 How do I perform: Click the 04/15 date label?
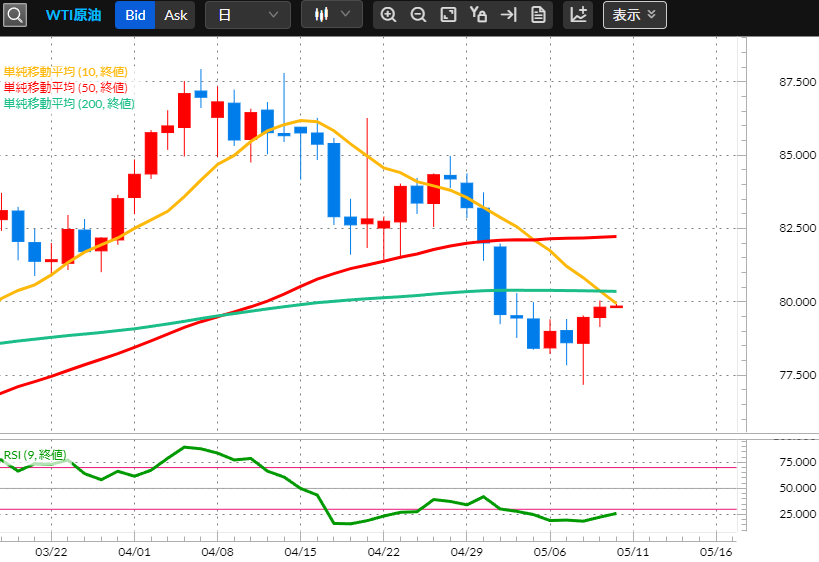(300, 552)
